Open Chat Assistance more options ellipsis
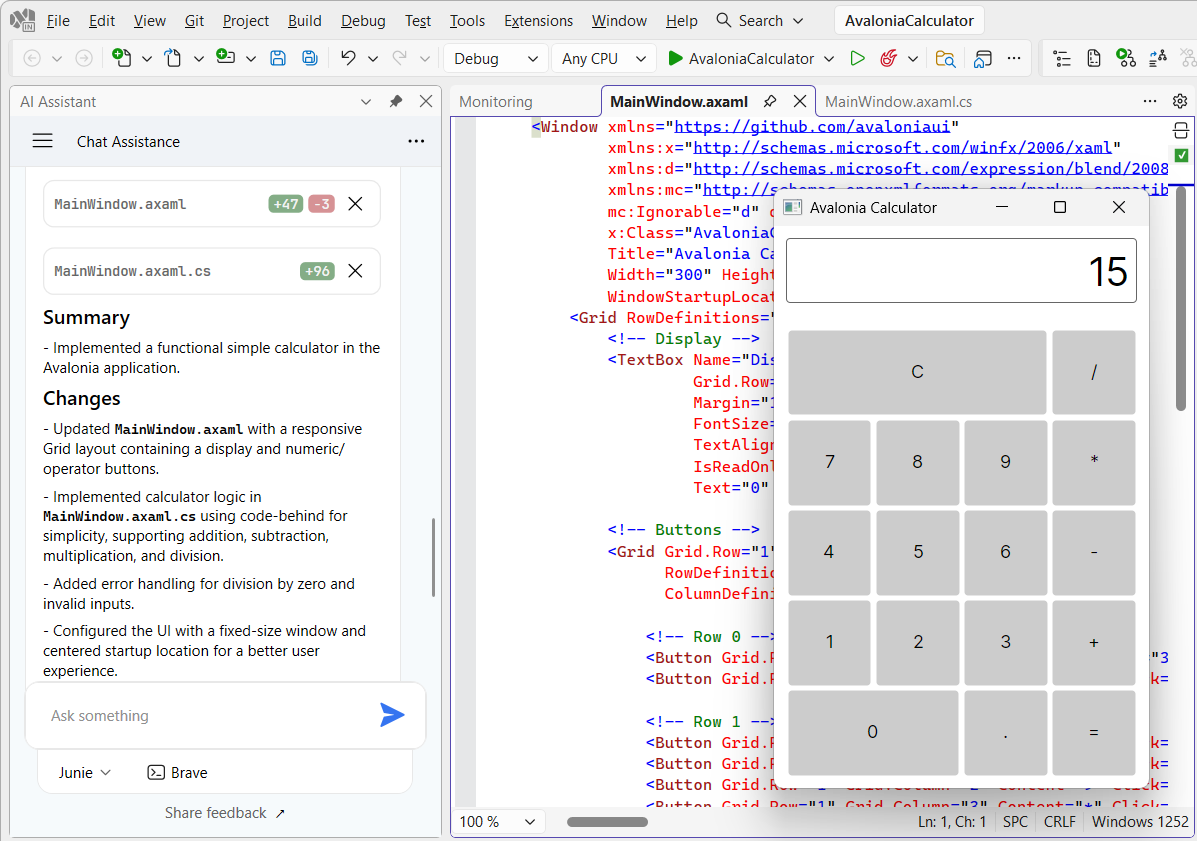Image resolution: width=1197 pixels, height=841 pixels. coord(416,141)
